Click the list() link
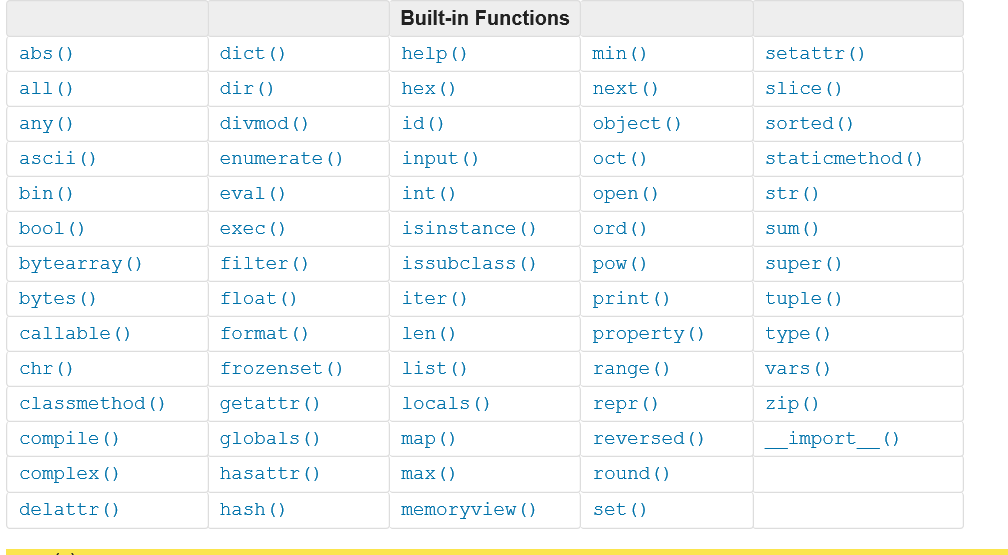 435,368
